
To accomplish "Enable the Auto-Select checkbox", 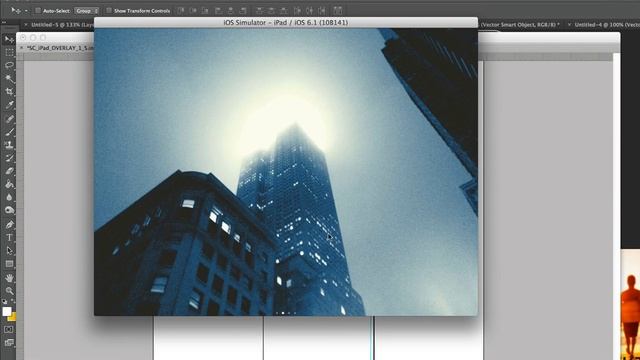I will pyautogui.click(x=38, y=11).
